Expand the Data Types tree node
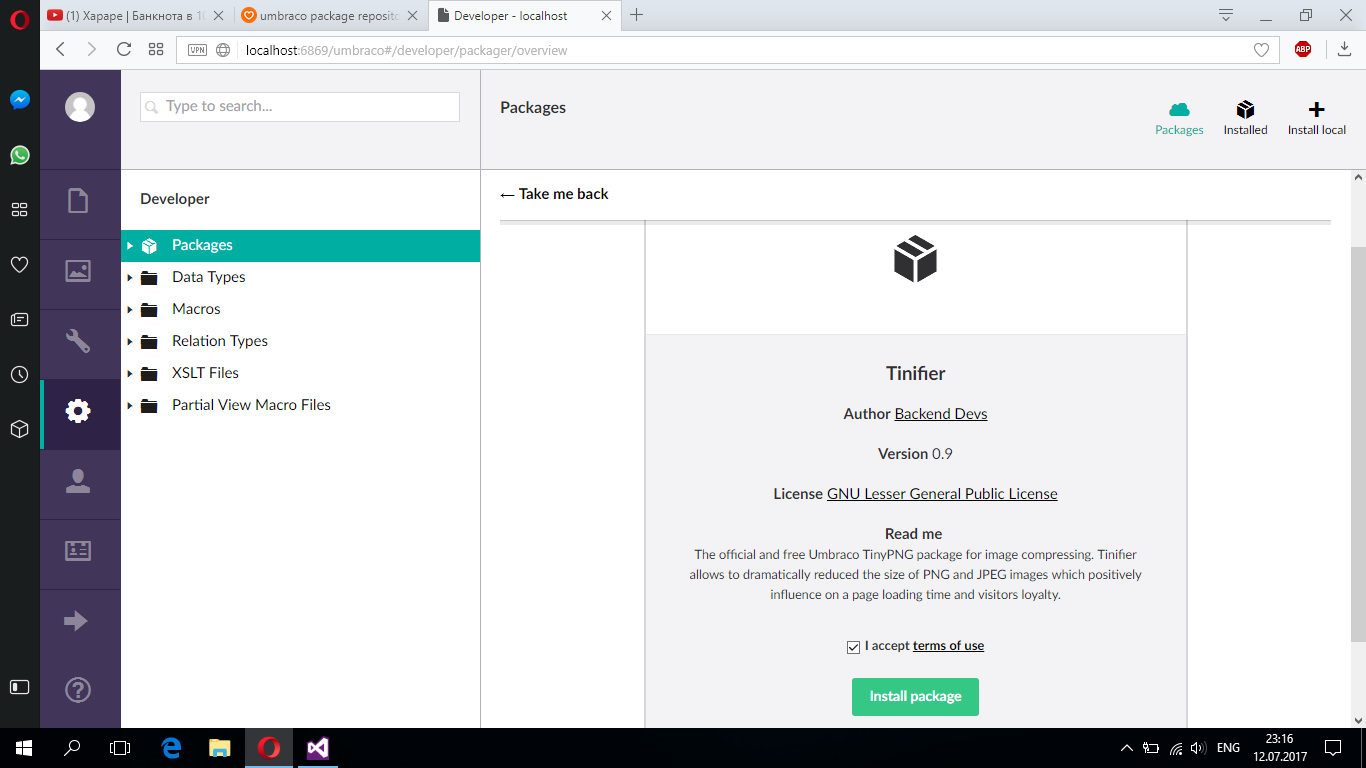 coord(130,277)
